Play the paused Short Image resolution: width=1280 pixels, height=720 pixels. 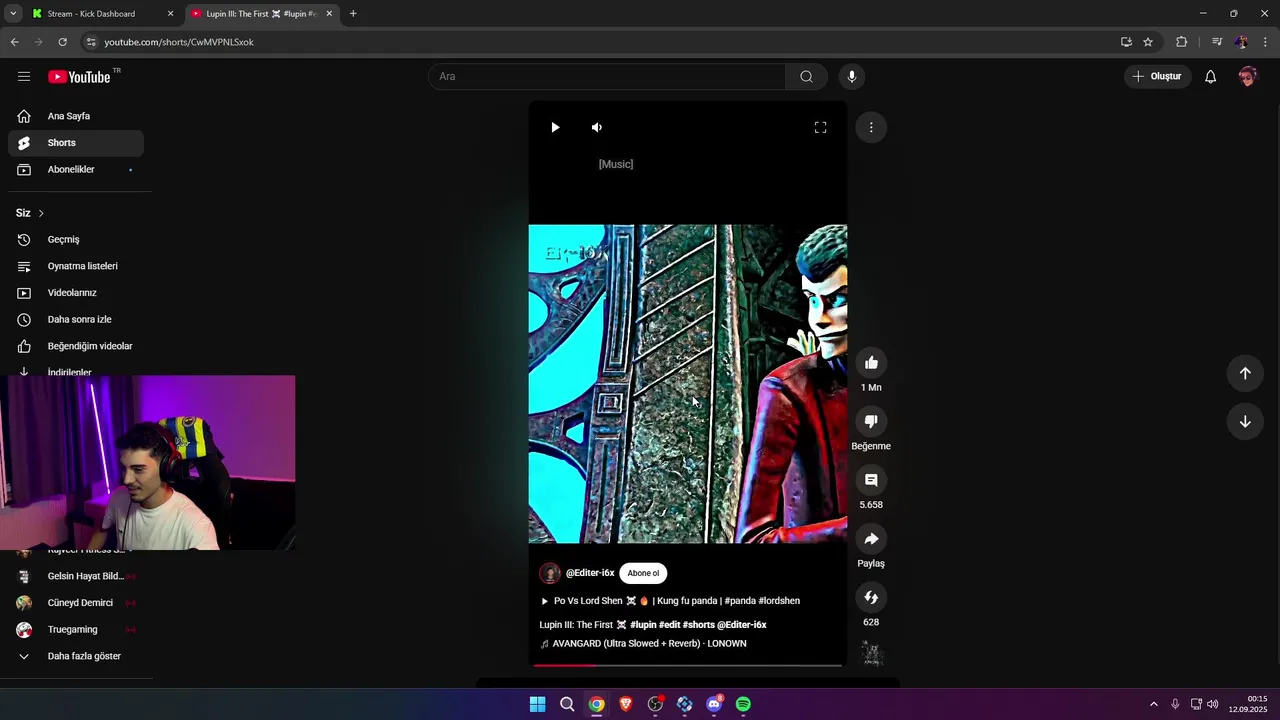(x=555, y=127)
